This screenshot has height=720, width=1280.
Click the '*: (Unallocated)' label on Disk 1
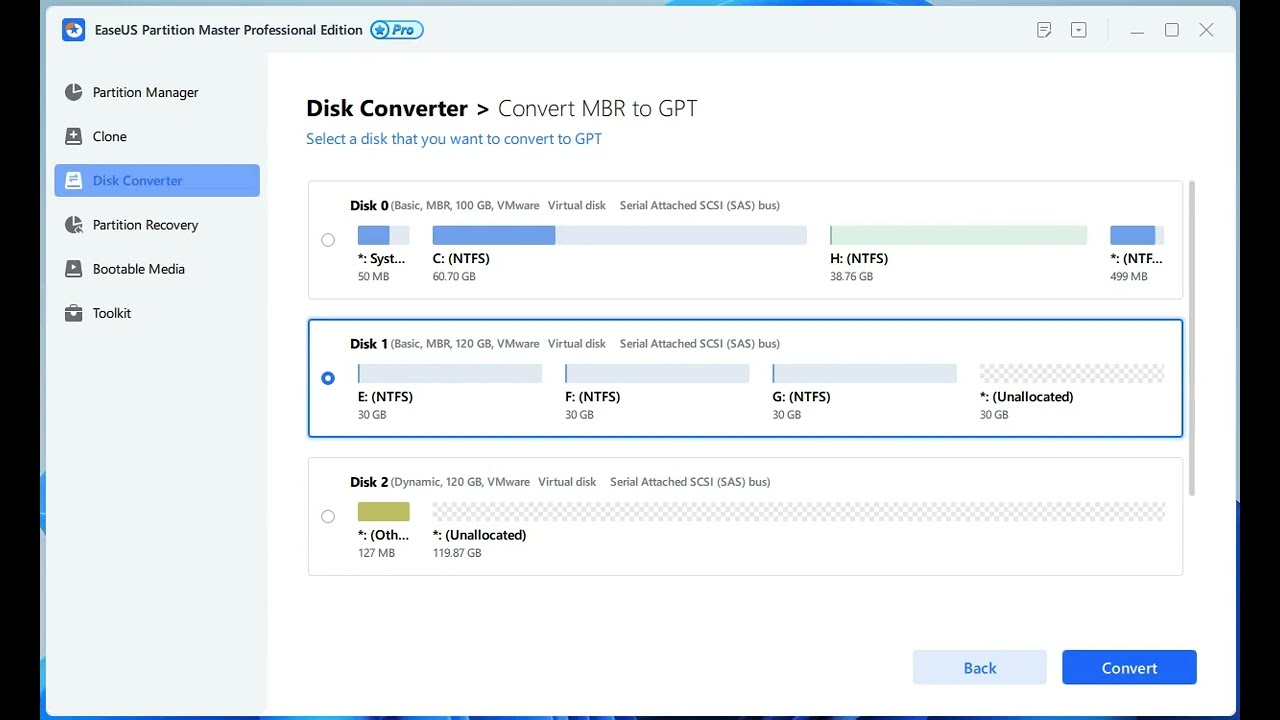coord(1027,396)
